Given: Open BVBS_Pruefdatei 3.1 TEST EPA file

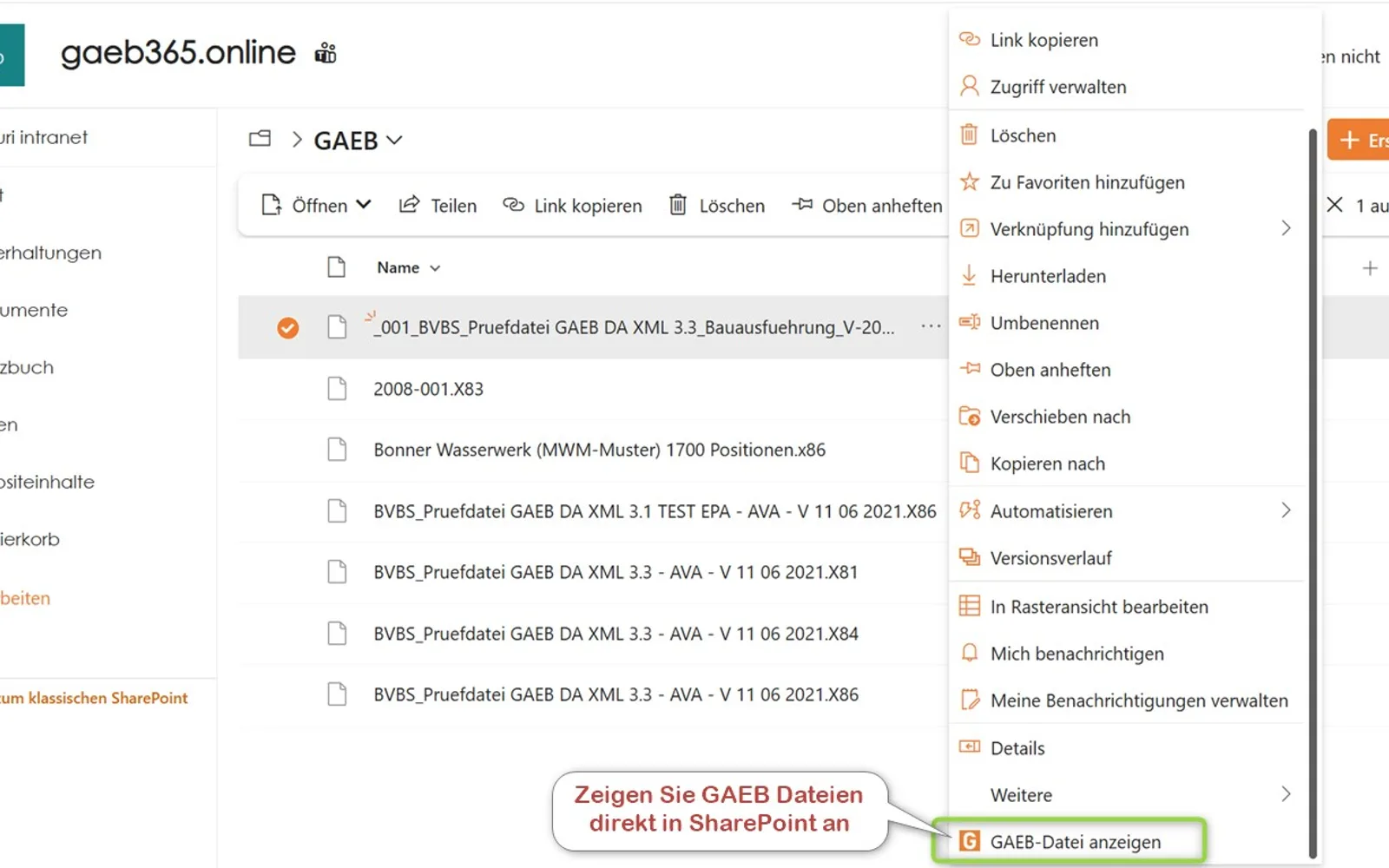Looking at the screenshot, I should coord(655,511).
